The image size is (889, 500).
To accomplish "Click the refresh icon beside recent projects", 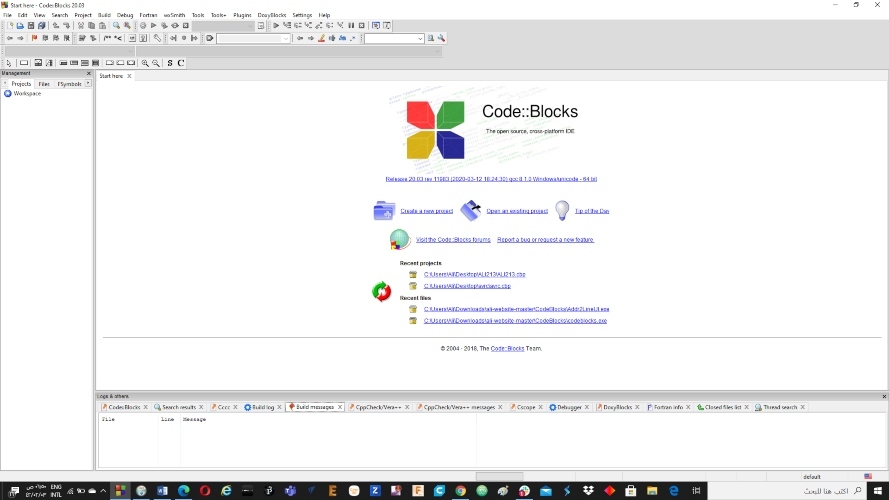I will point(382,291).
